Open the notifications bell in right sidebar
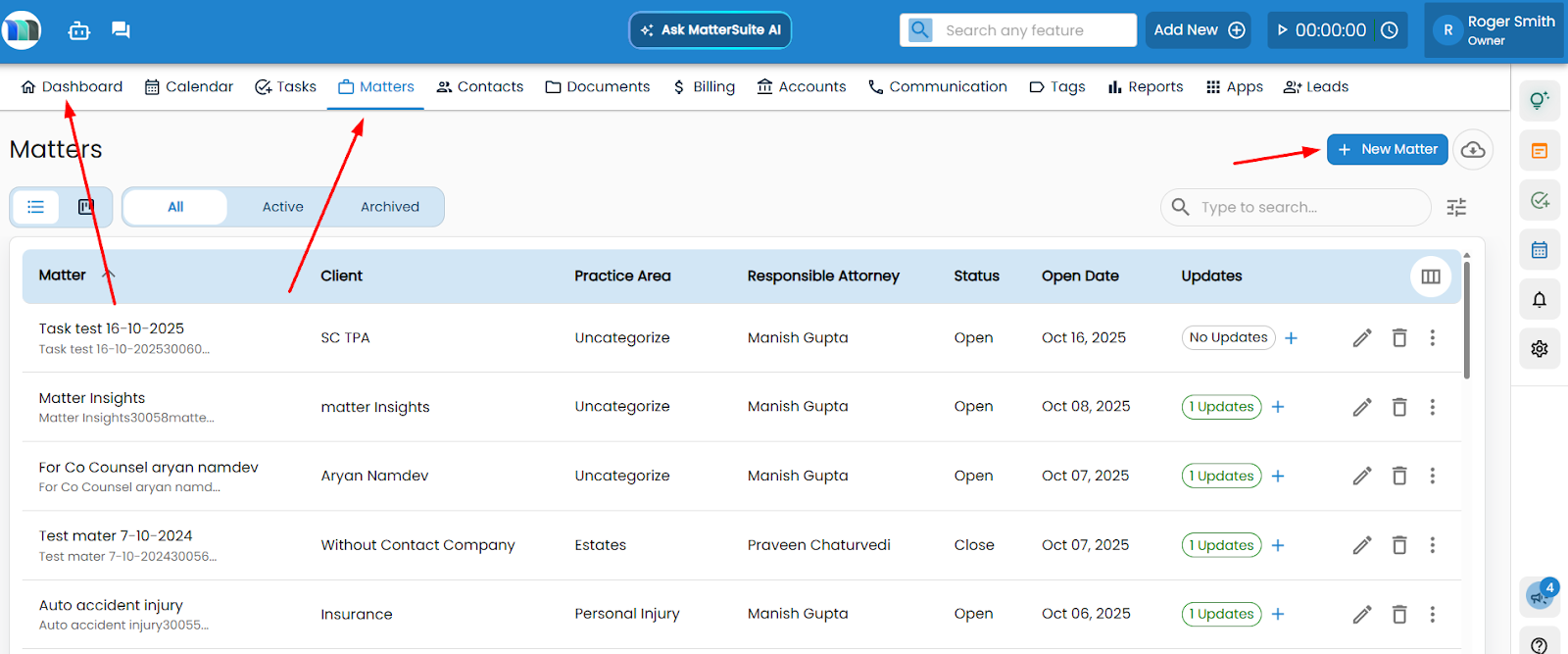This screenshot has height=654, width=1568. (1539, 300)
